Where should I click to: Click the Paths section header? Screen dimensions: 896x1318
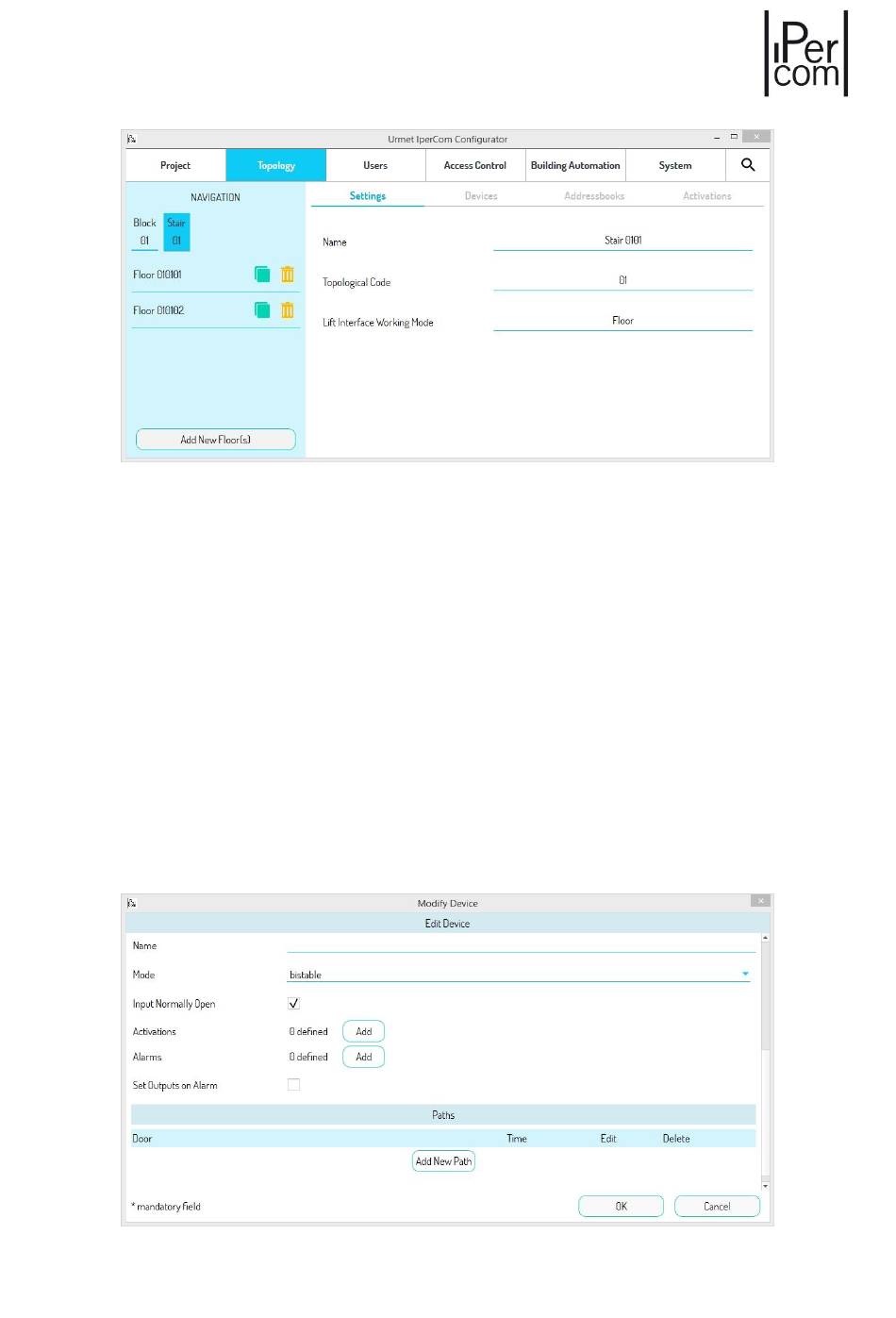coord(443,1115)
